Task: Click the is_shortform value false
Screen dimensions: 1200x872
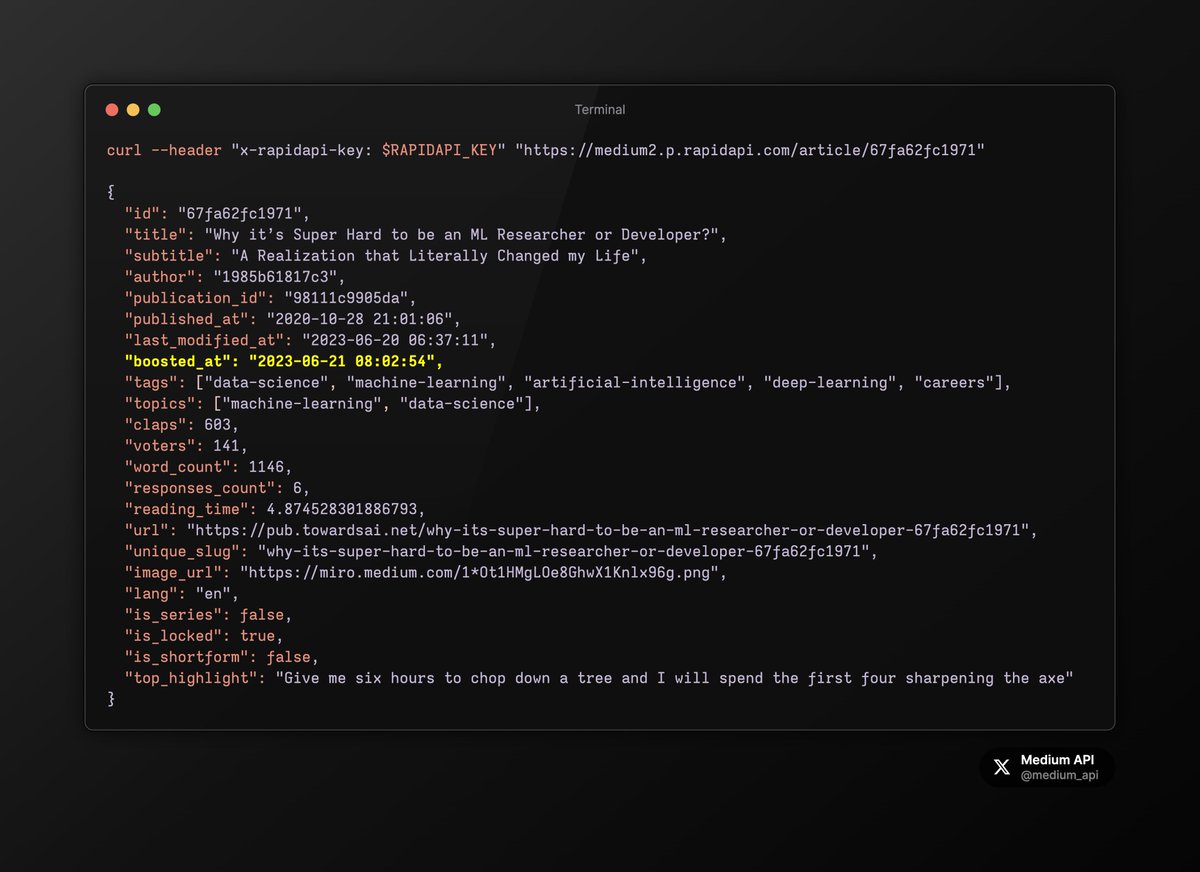Action: tap(290, 657)
